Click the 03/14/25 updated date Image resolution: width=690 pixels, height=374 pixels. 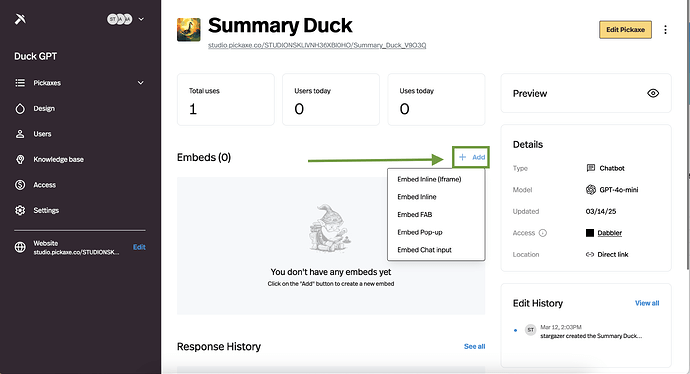[x=601, y=211]
